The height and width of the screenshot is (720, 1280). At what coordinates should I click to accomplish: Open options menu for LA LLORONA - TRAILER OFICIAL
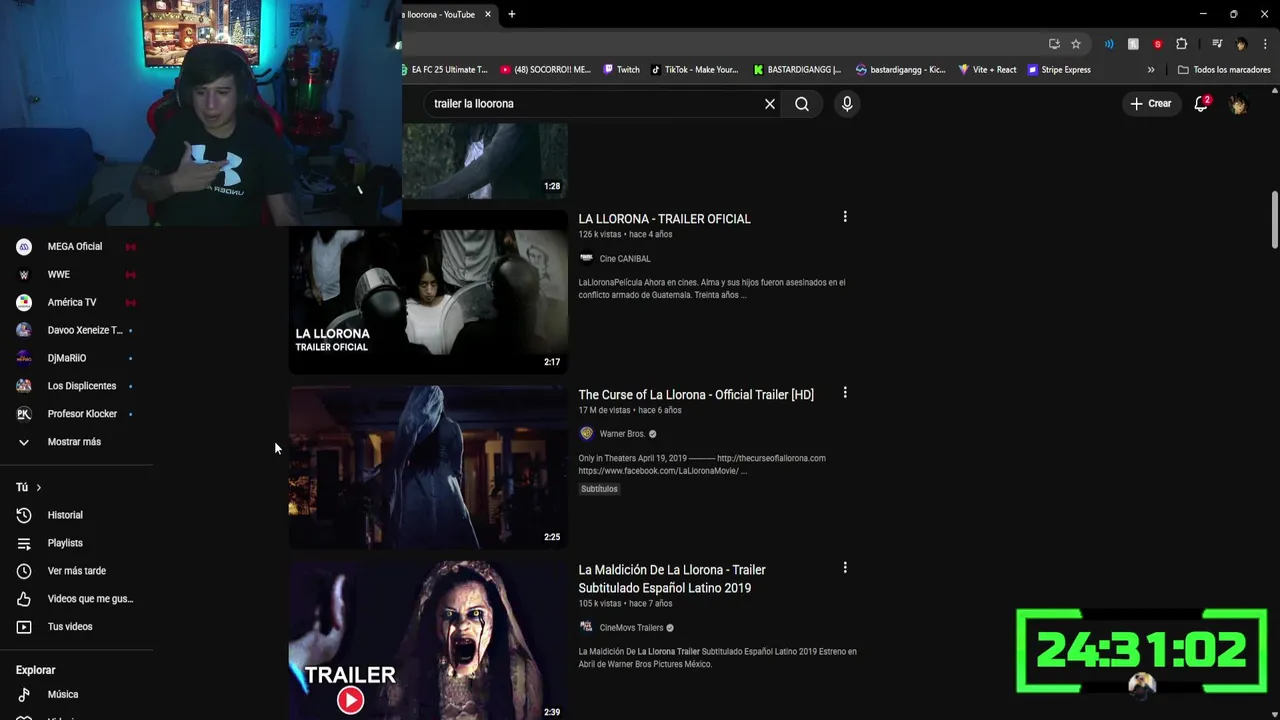click(845, 217)
